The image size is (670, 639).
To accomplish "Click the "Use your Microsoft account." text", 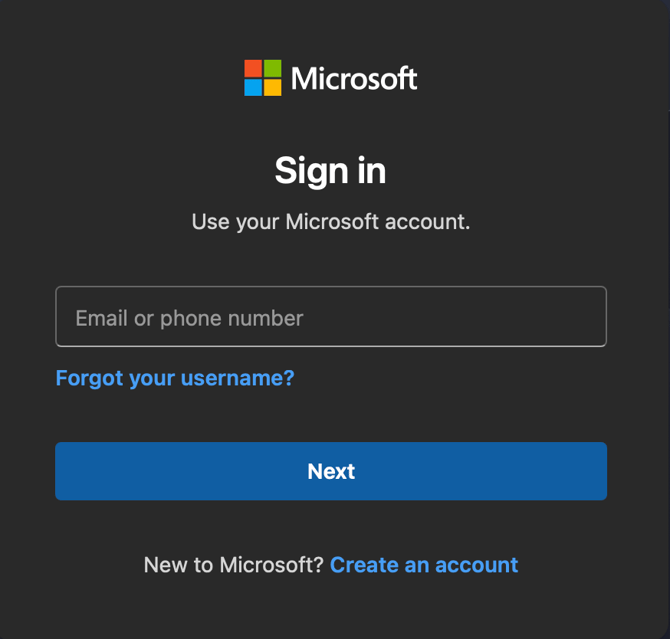I will click(x=331, y=221).
